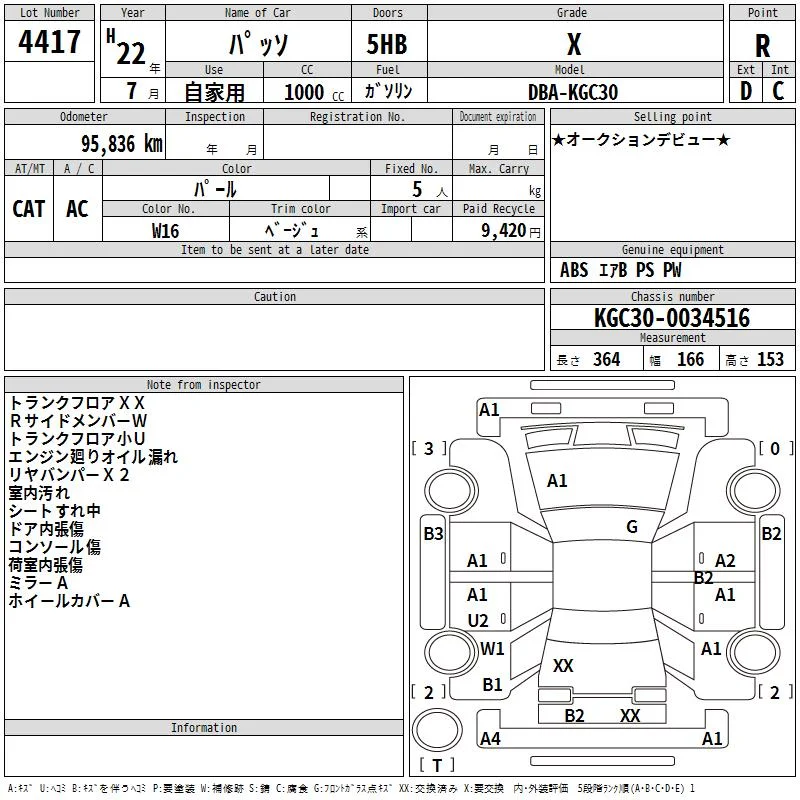
Task: Click the paid recycle amount 9,420
Action: pyautogui.click(x=497, y=231)
